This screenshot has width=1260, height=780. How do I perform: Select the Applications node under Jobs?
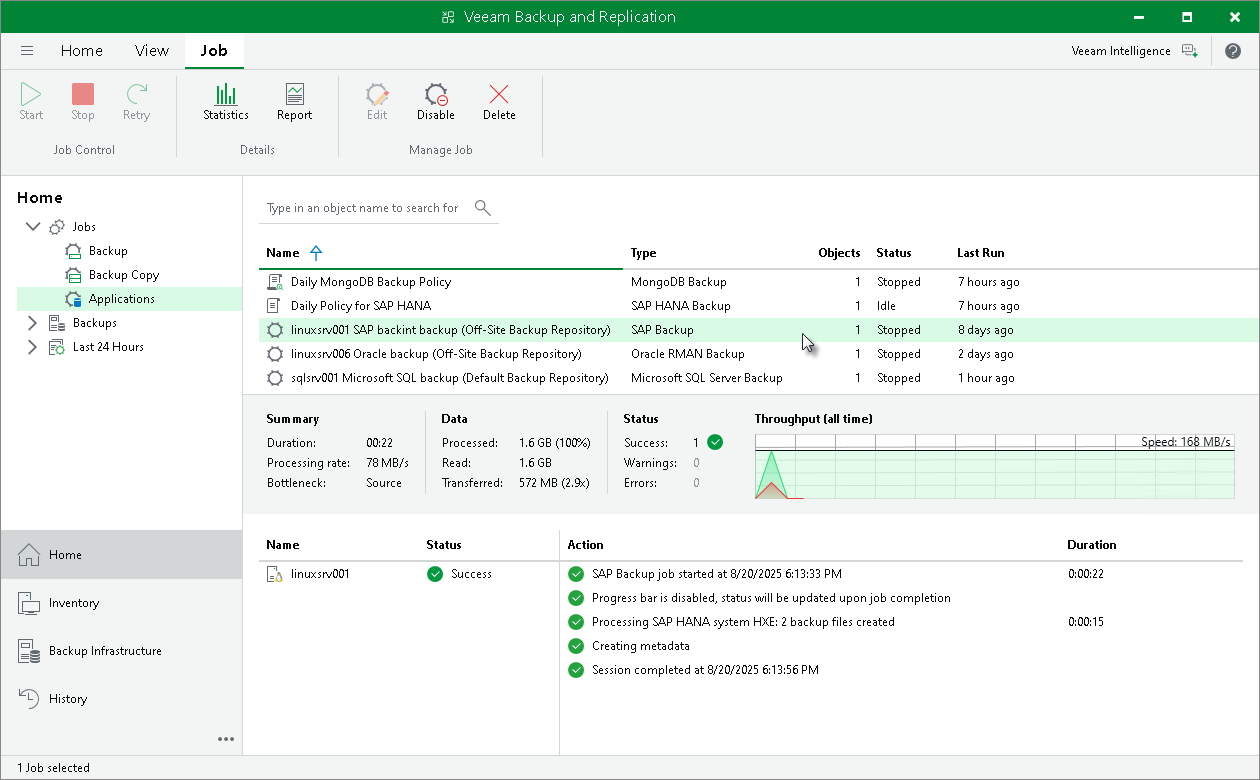(x=123, y=298)
